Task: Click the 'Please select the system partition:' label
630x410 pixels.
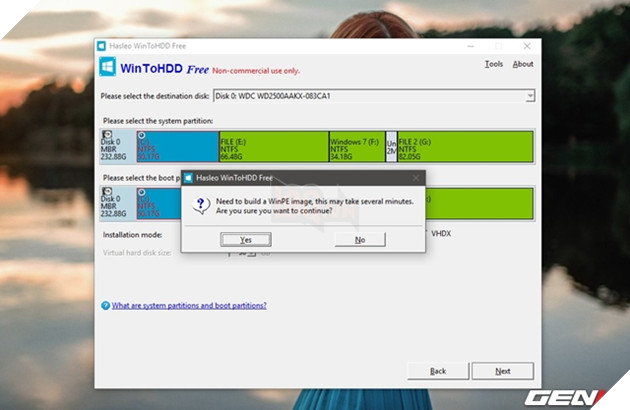Action: pos(158,121)
